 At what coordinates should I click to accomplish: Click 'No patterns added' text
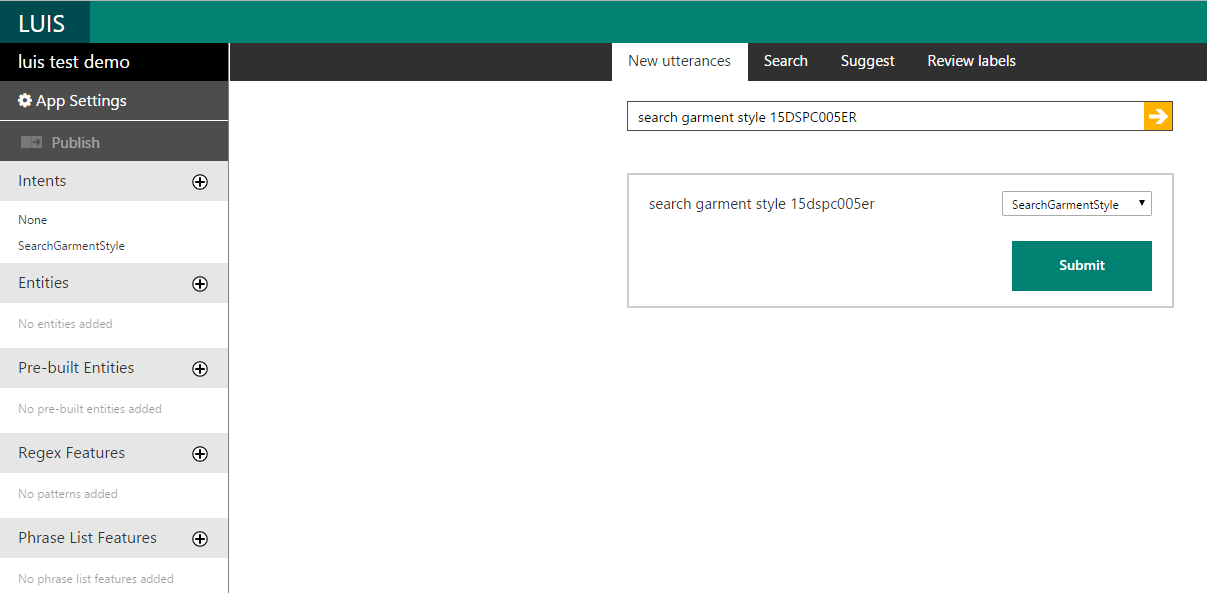click(68, 494)
